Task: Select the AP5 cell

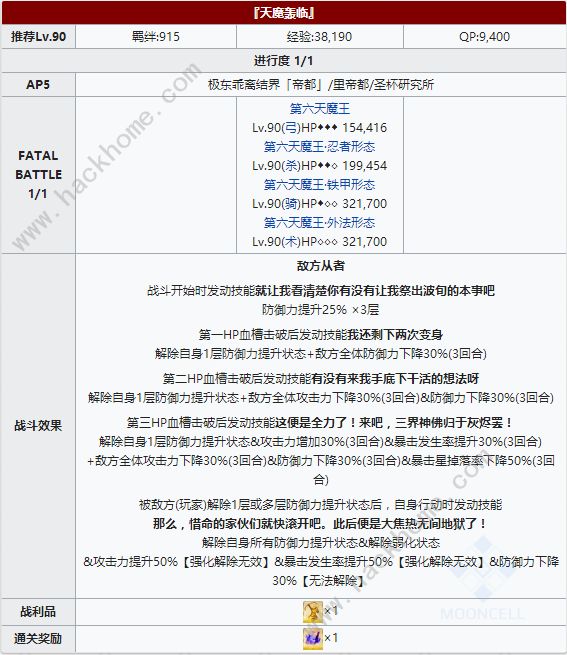Action: point(38,85)
